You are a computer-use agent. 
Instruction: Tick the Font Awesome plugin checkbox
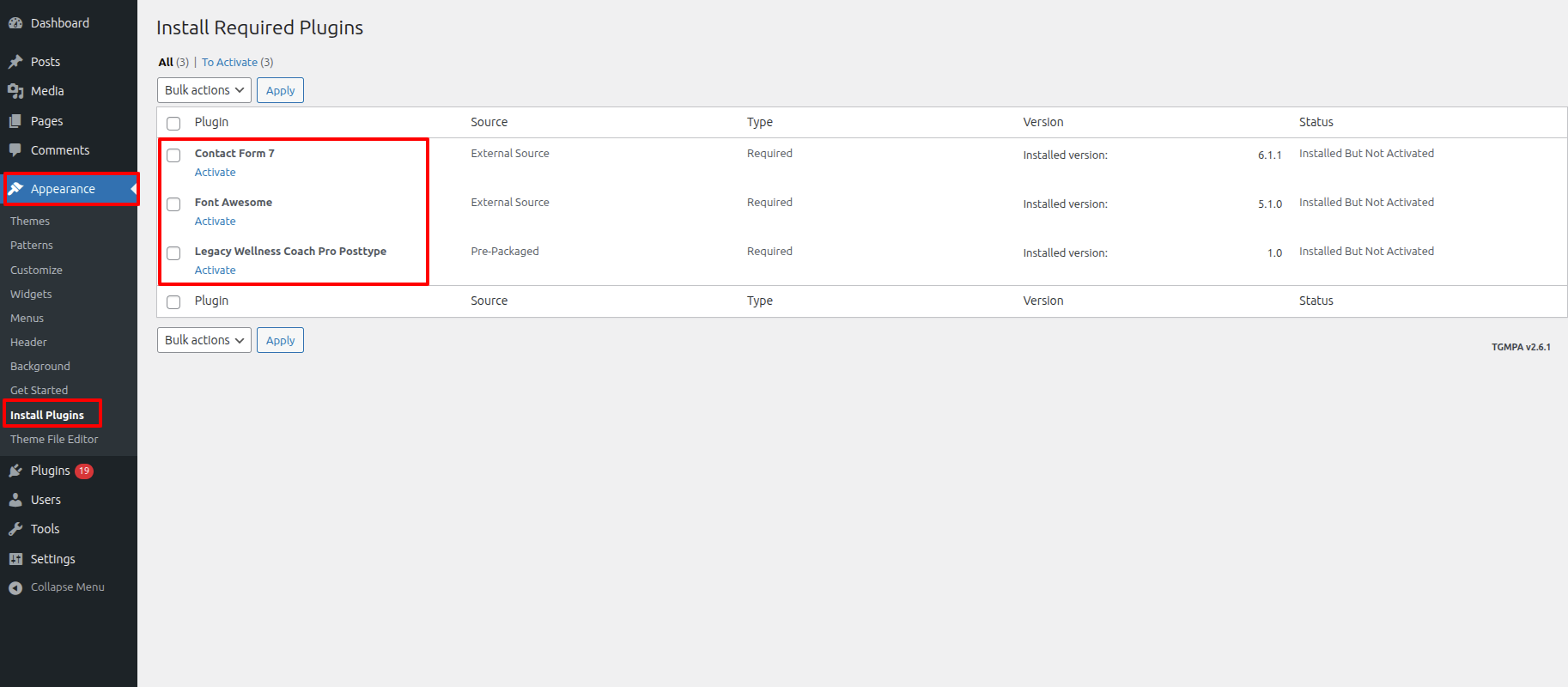[173, 204]
